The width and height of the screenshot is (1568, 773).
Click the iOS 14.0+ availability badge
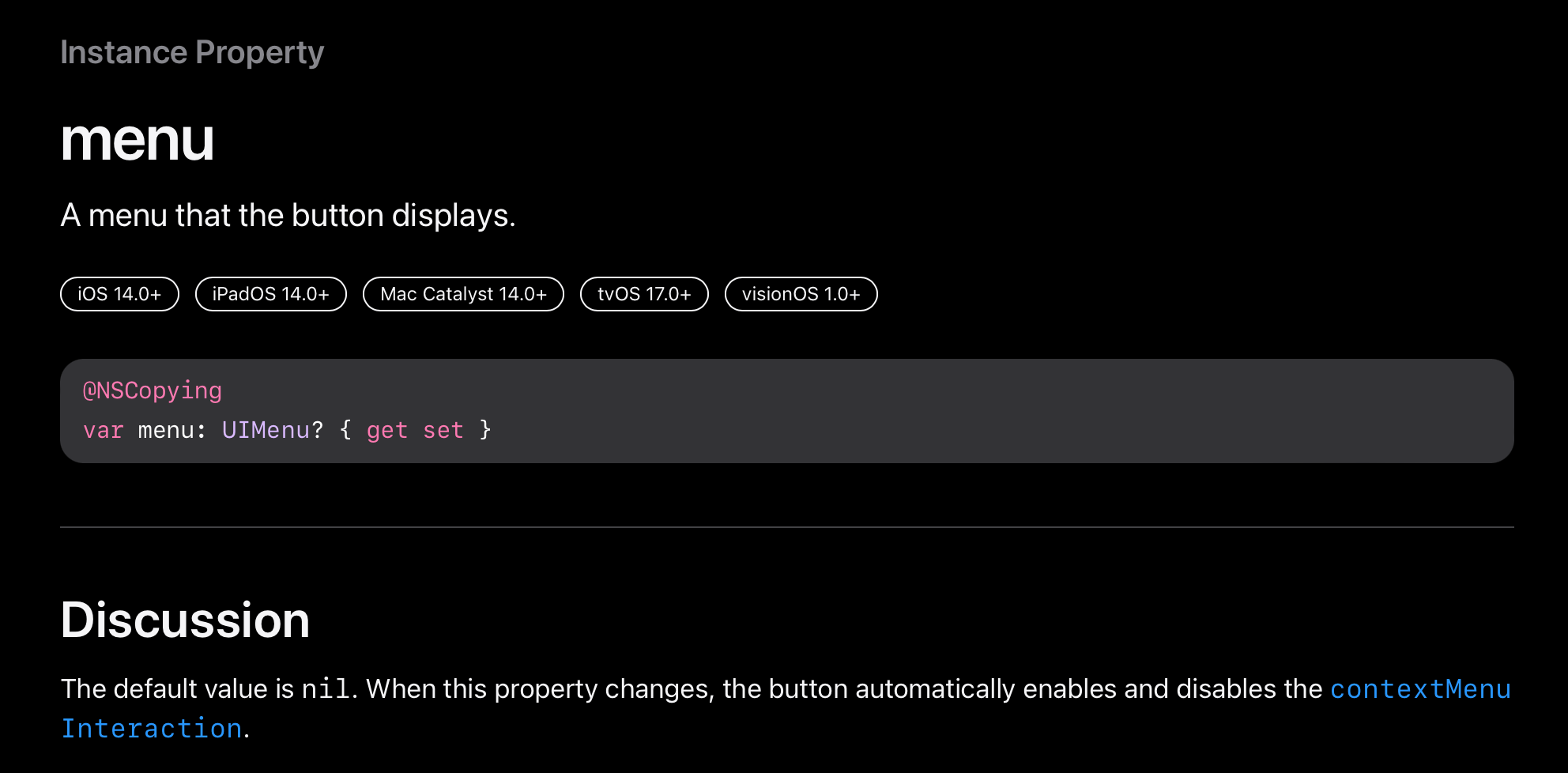119,294
